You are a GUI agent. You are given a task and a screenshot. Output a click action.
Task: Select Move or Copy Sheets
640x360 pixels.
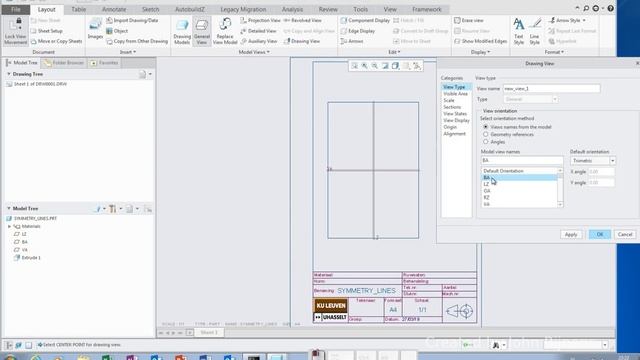(x=56, y=41)
